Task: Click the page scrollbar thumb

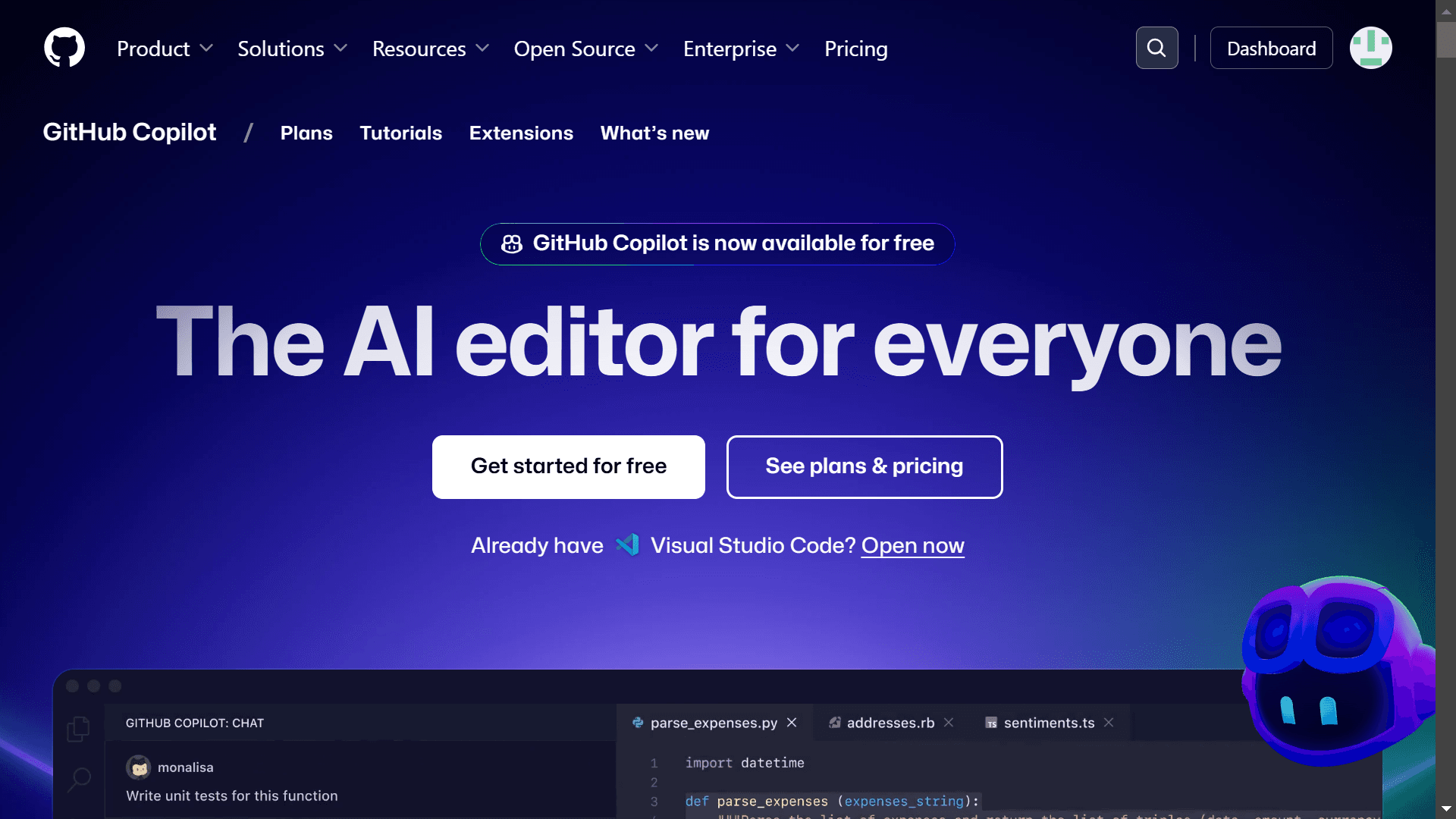Action: click(x=1445, y=39)
